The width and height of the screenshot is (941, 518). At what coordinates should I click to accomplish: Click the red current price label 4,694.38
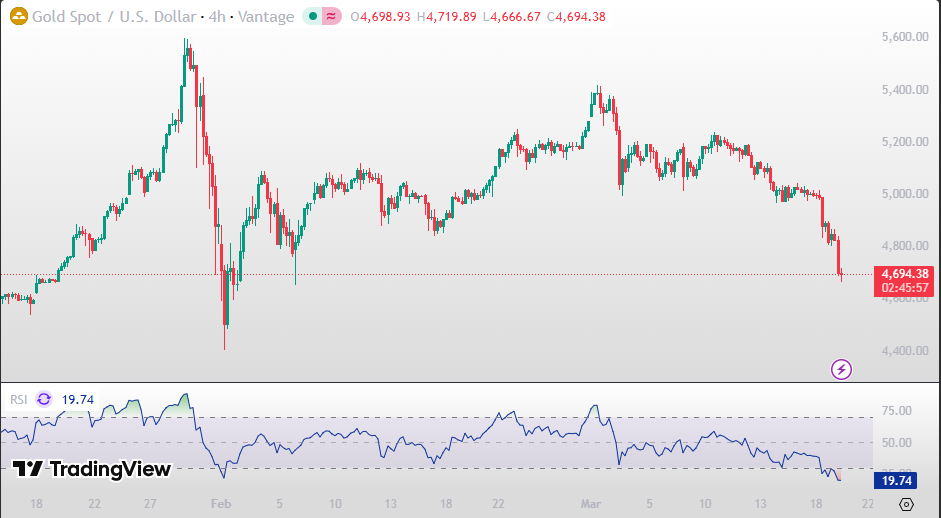pyautogui.click(x=905, y=274)
